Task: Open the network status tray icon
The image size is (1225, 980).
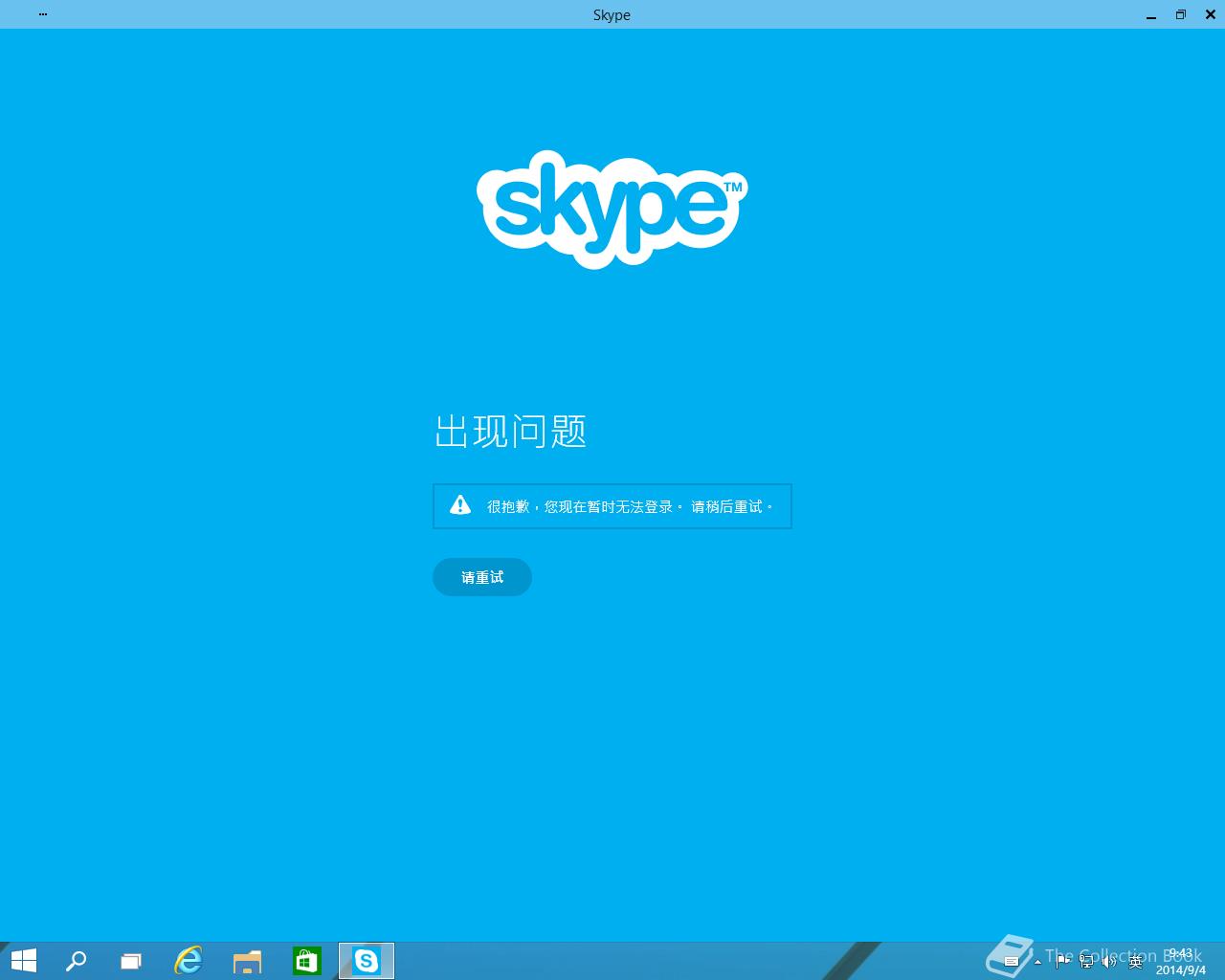Action: [1086, 962]
